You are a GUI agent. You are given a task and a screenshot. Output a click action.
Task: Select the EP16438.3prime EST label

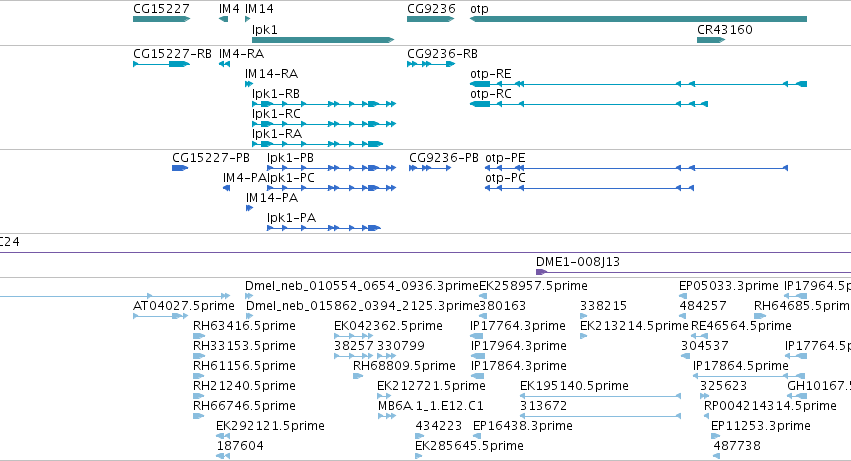pos(523,426)
